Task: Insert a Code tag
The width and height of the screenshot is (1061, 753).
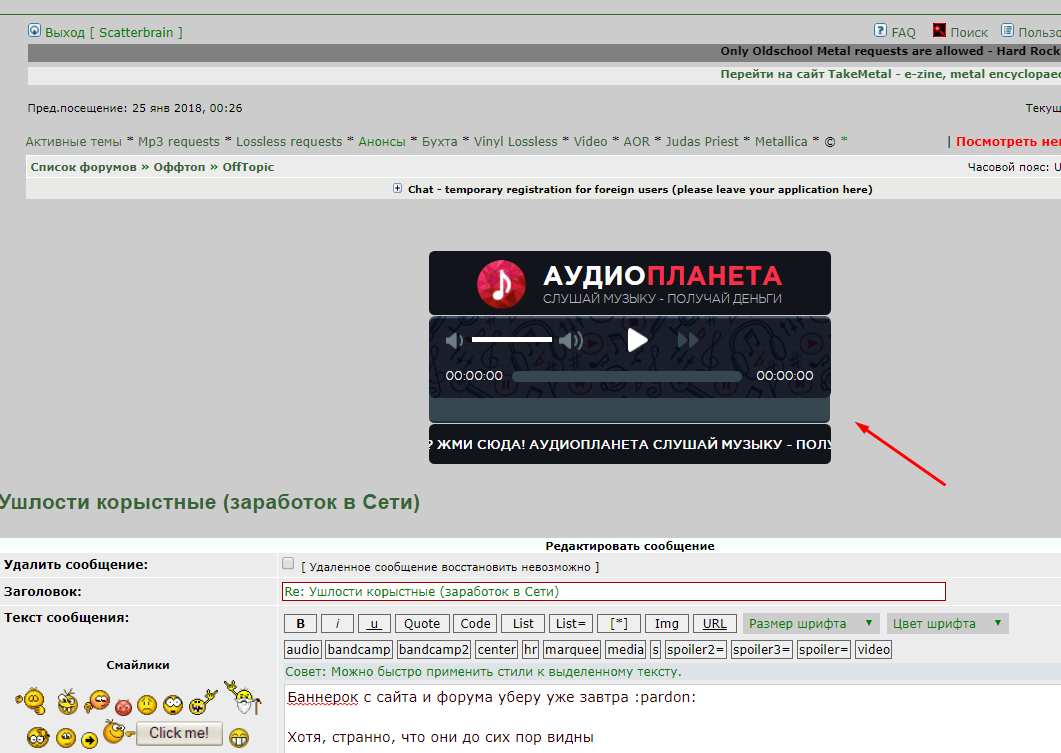Action: (x=475, y=623)
